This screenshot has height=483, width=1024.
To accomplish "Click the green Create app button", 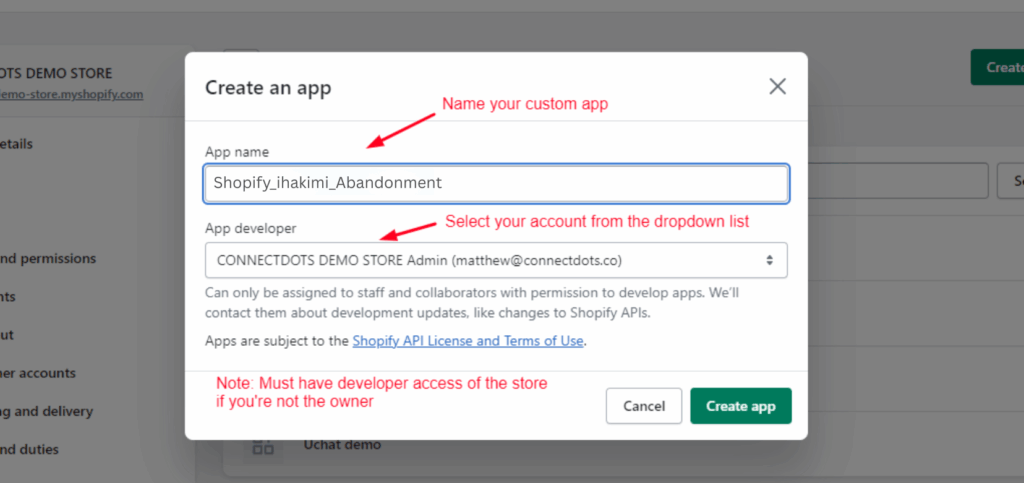I will (740, 406).
